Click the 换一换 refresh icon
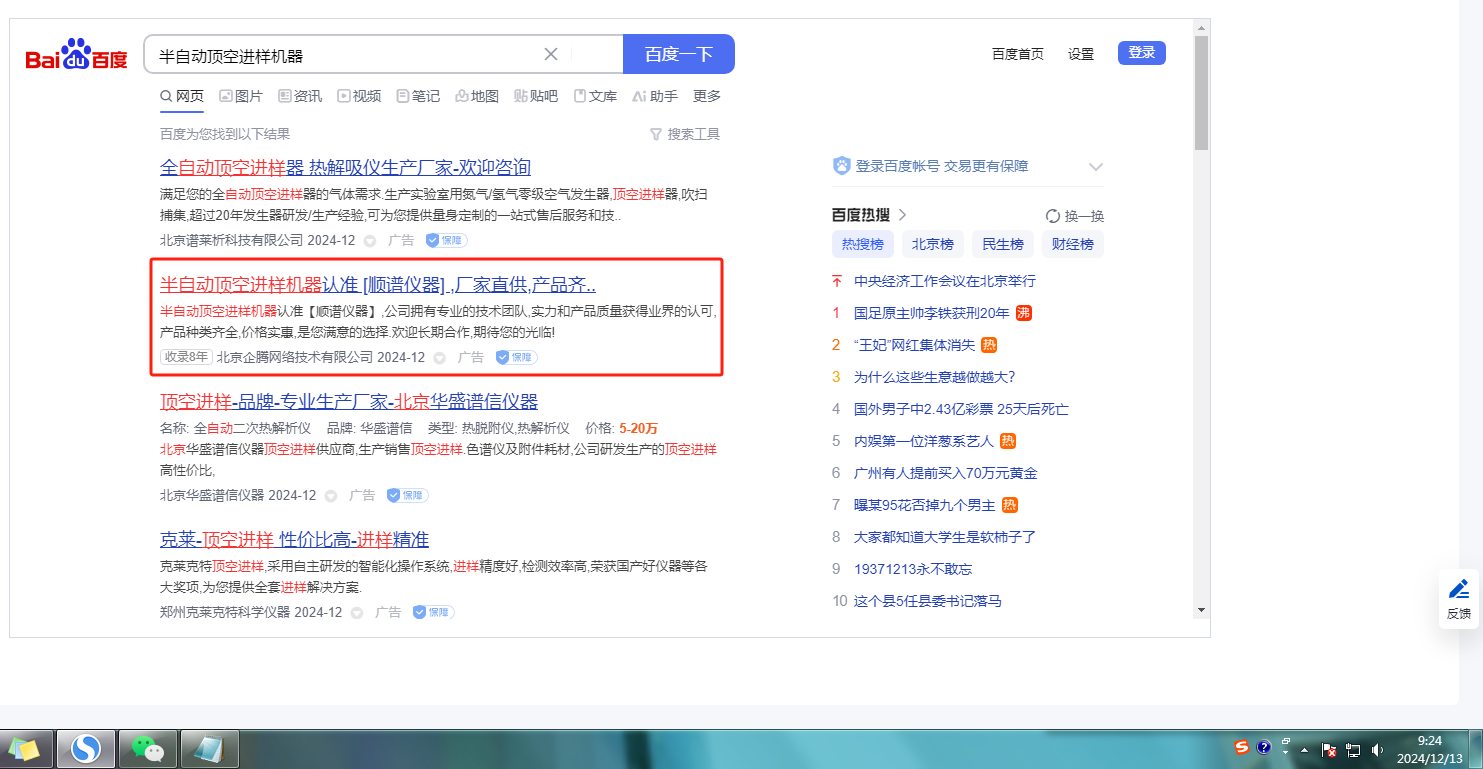Viewport: 1483px width, 769px height. (1052, 216)
